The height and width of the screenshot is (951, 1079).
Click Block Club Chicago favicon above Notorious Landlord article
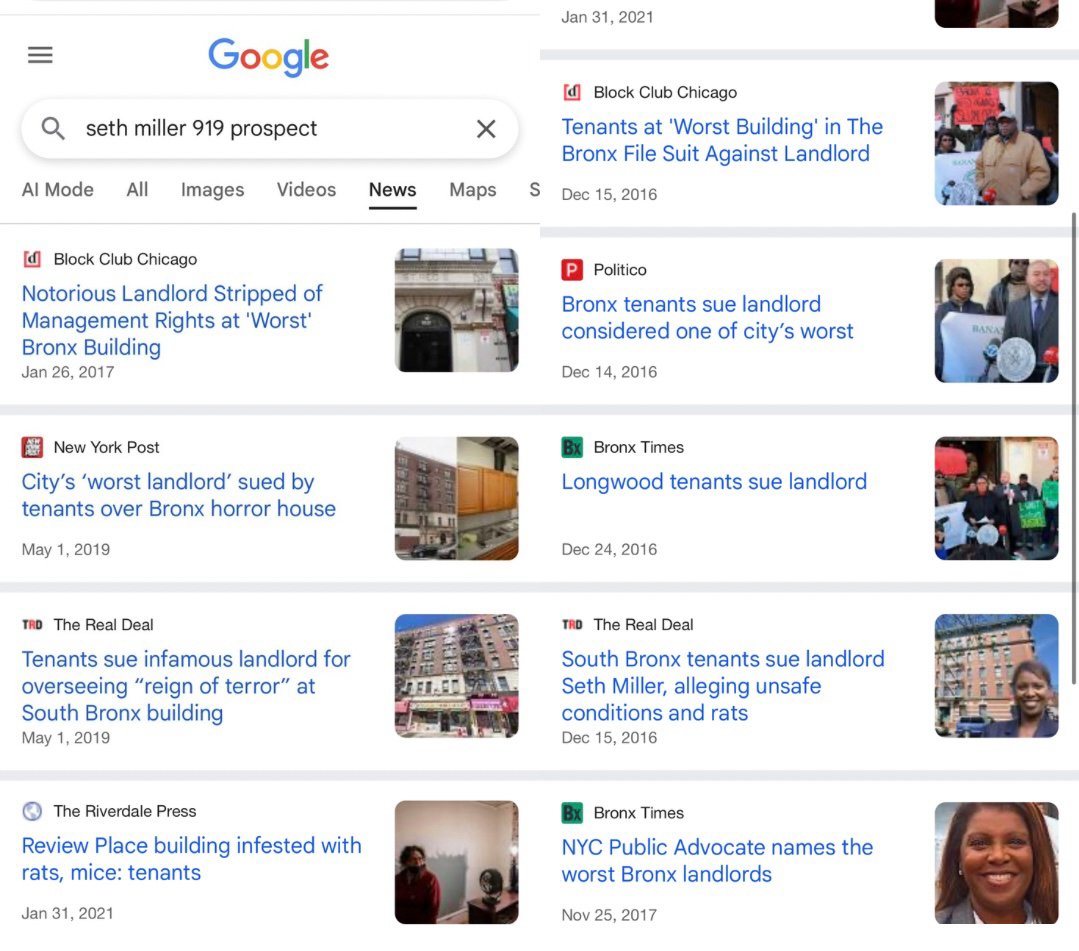(32, 259)
